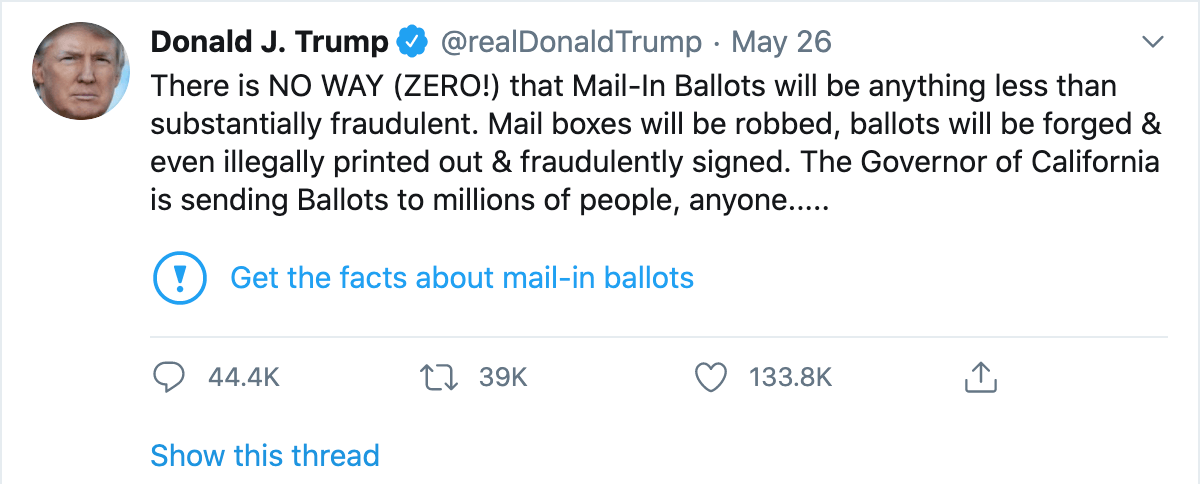Image resolution: width=1202 pixels, height=484 pixels.
Task: Like the tweet with the heart icon
Action: pos(710,377)
